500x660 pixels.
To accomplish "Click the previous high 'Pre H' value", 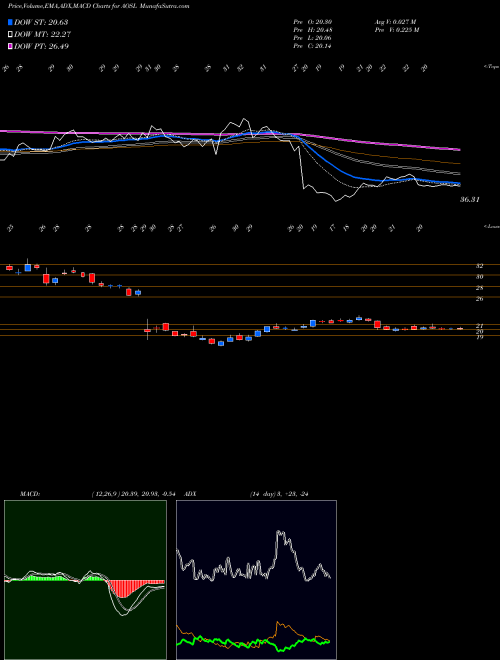I will [x=312, y=30].
